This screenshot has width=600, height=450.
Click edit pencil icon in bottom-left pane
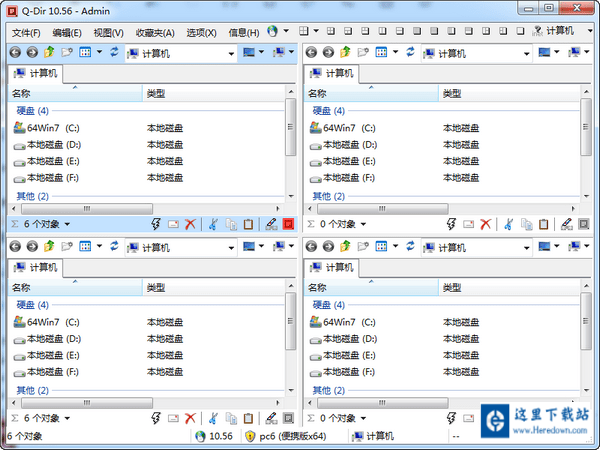[271, 418]
